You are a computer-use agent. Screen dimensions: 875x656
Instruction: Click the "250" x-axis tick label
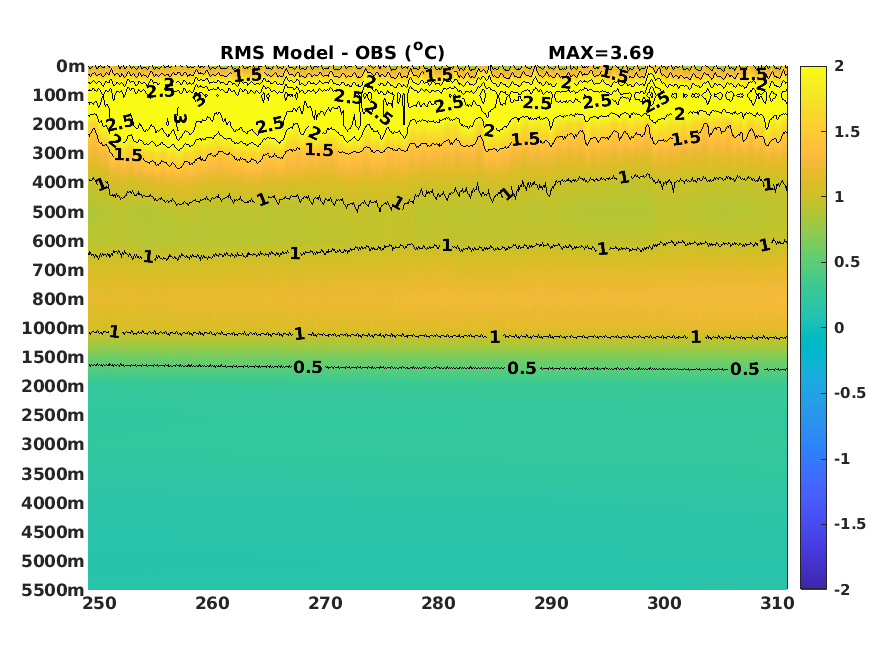[x=100, y=603]
